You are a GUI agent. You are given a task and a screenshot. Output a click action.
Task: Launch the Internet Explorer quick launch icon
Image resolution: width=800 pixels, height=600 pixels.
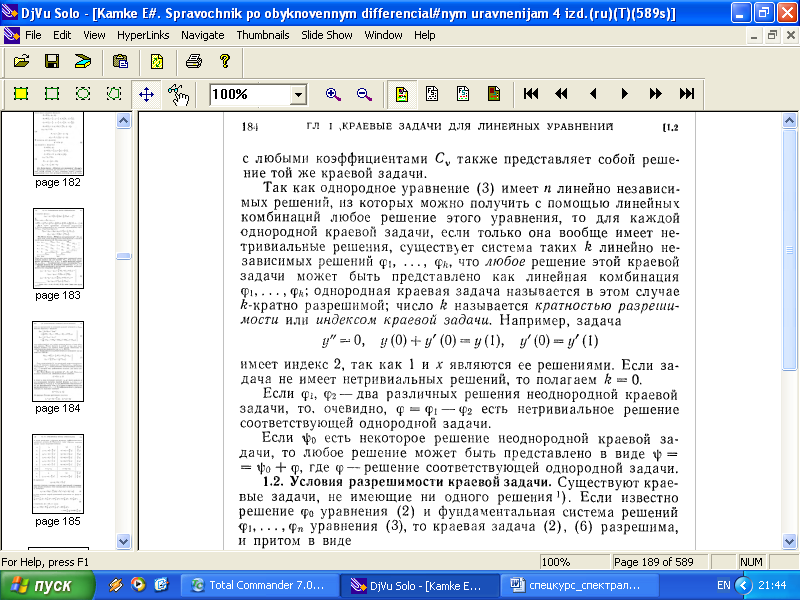pyautogui.click(x=161, y=584)
